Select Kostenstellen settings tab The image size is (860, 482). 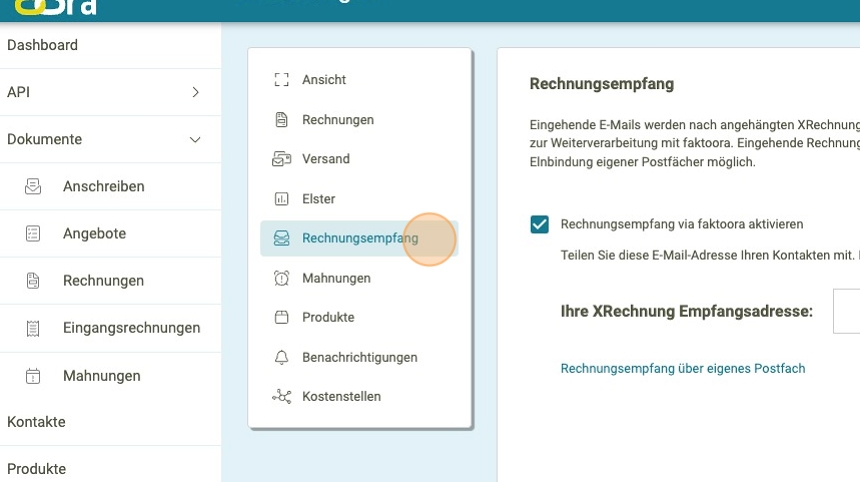click(x=359, y=396)
